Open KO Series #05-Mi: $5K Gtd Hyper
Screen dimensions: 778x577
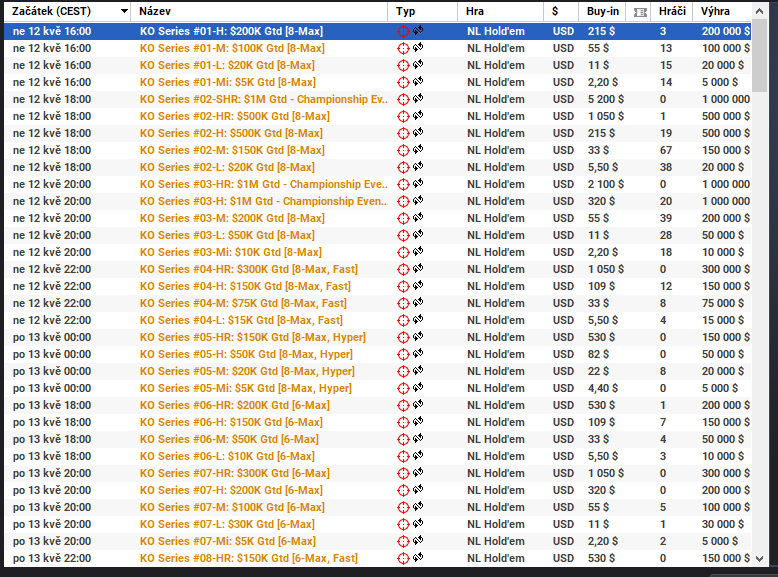[245, 388]
